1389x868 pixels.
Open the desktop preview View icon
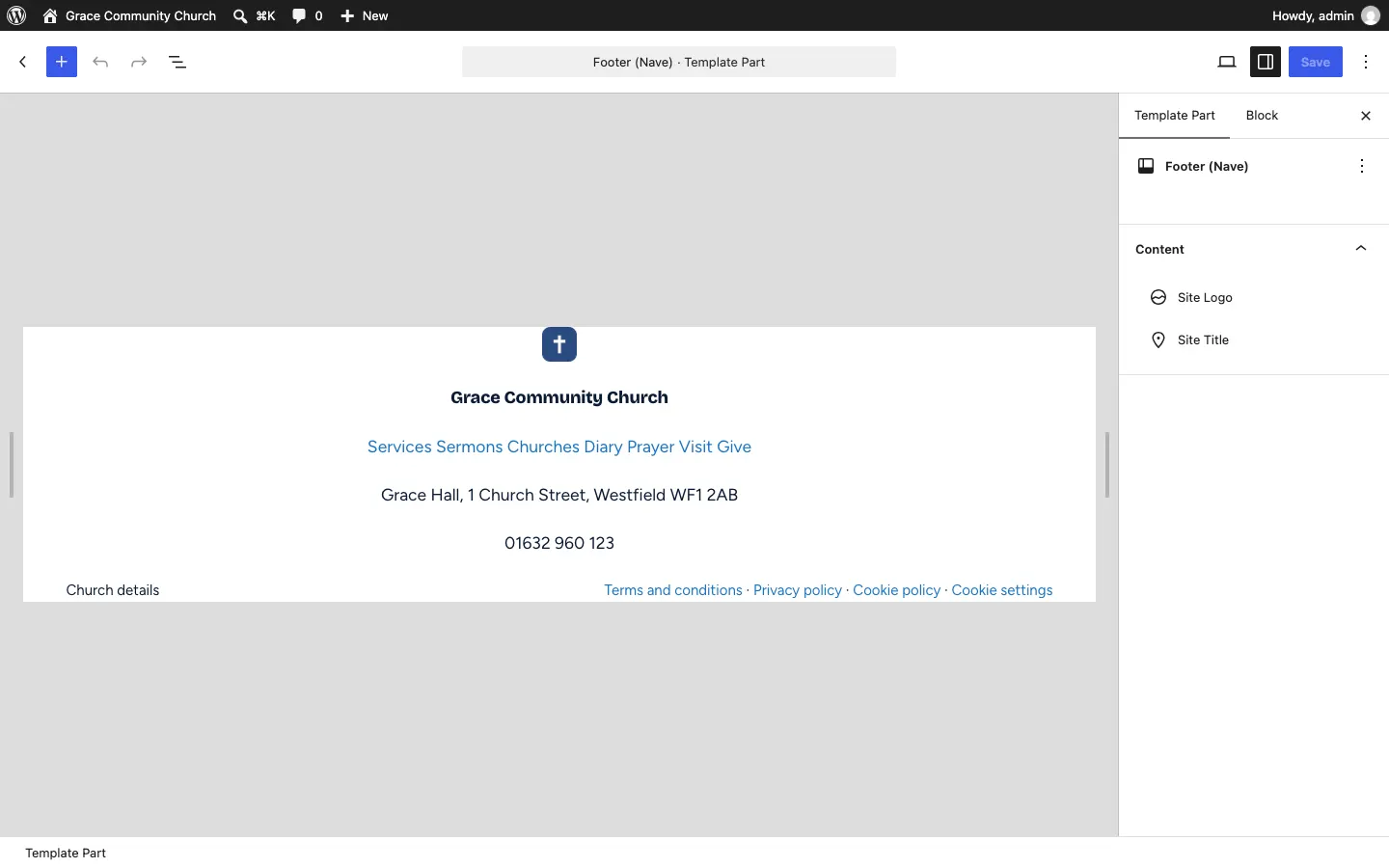tap(1227, 62)
